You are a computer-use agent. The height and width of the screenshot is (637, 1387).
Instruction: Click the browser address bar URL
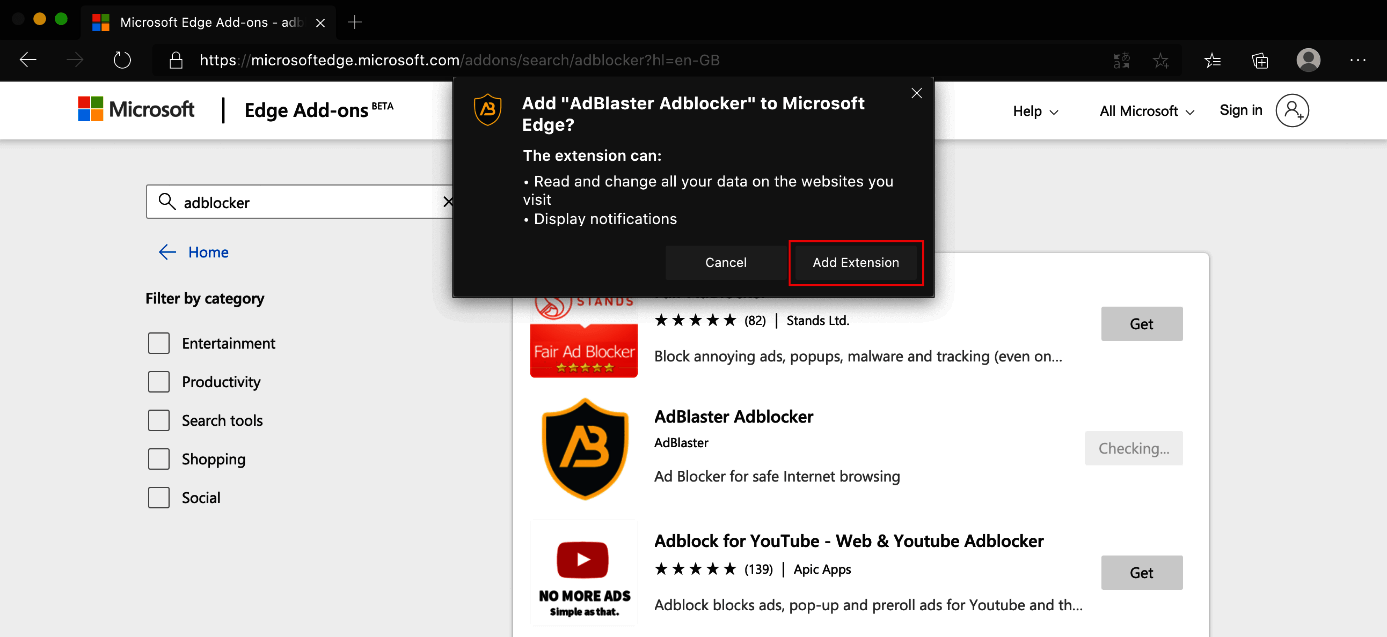(460, 60)
